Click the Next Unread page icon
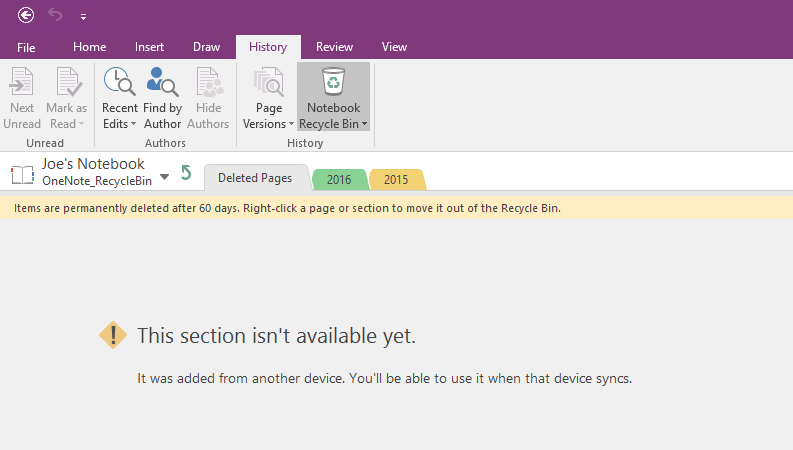This screenshot has width=793, height=450. point(22,82)
